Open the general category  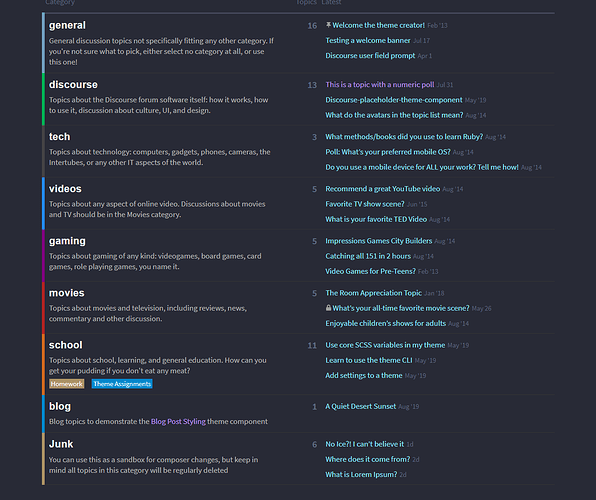pyautogui.click(x=67, y=25)
